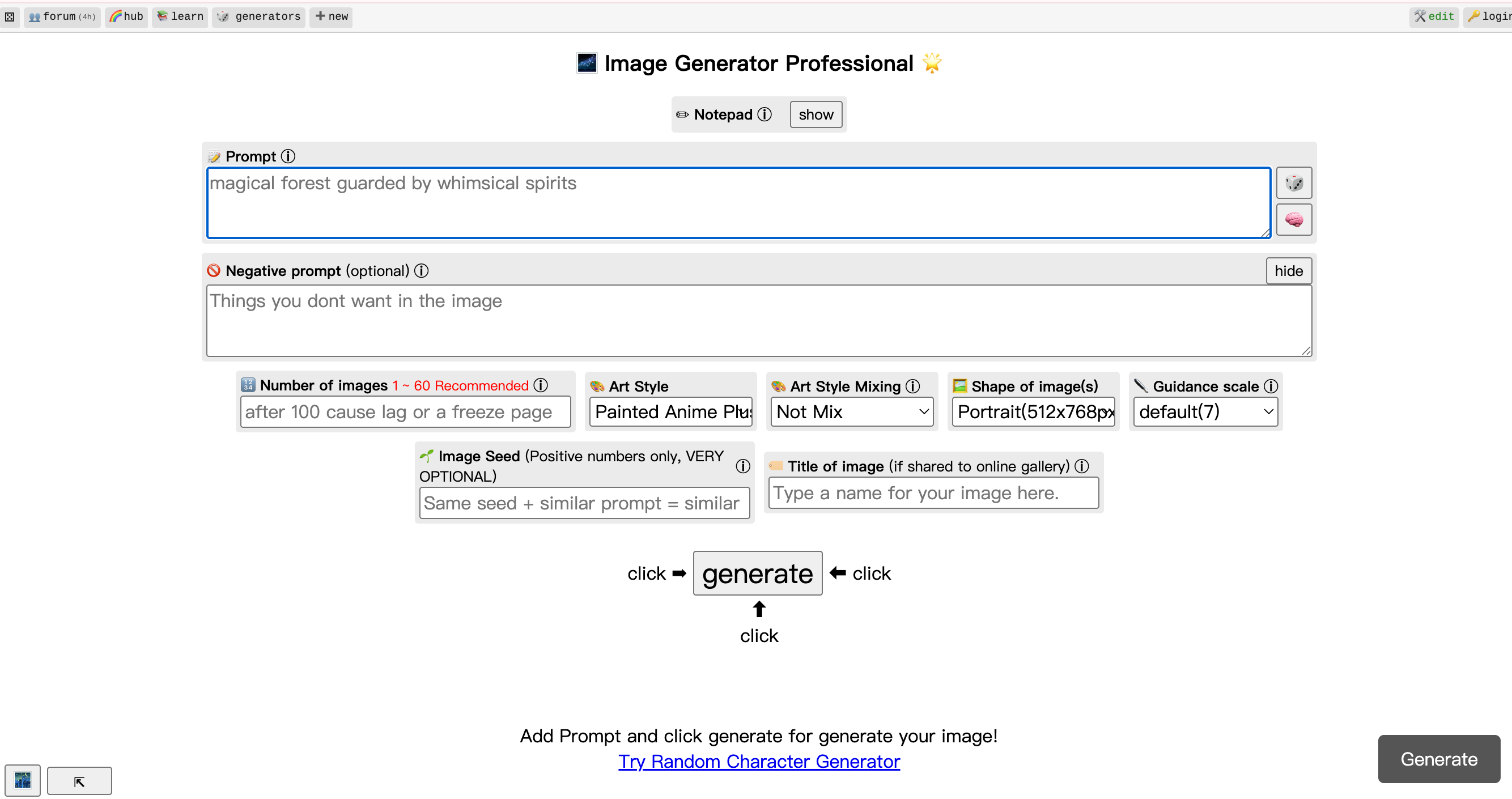
Task: Click the Prompt info circle icon
Action: [x=288, y=156]
